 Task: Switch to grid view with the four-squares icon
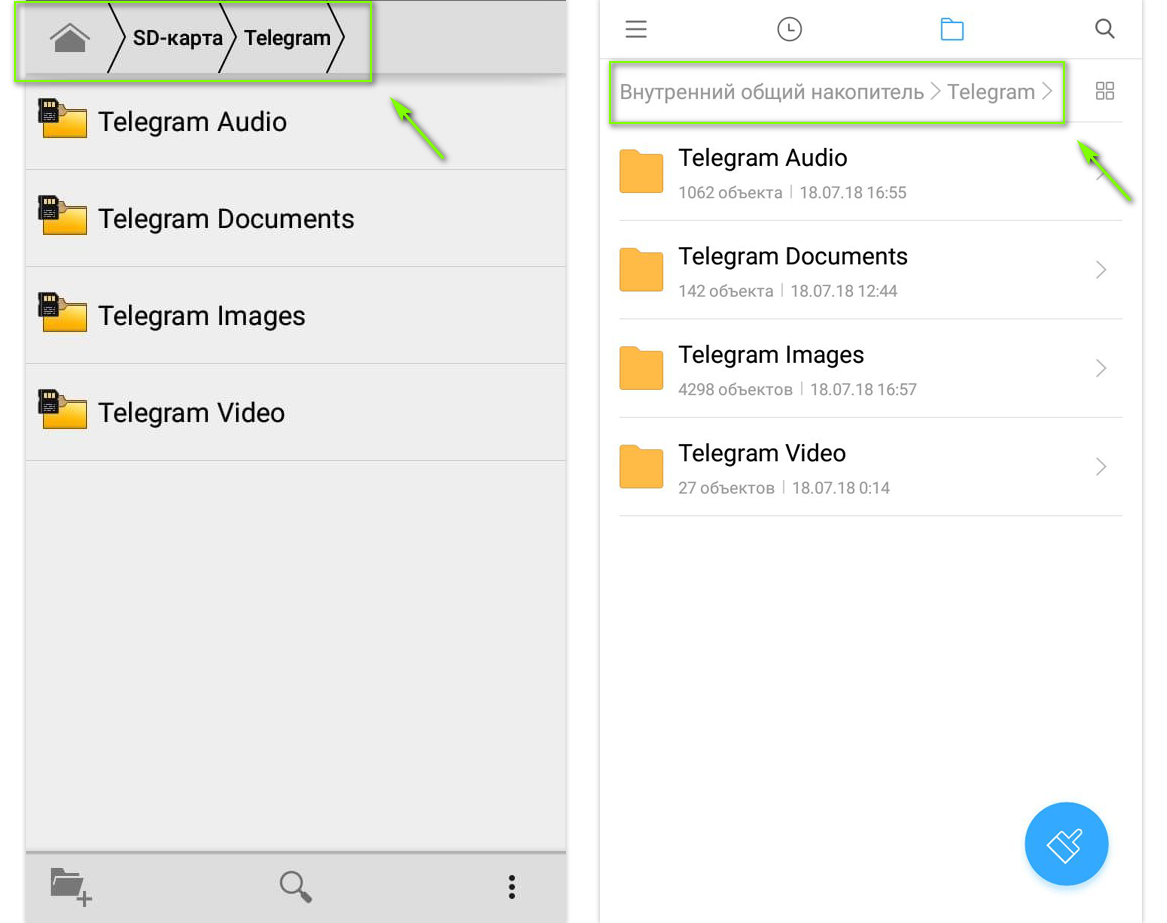[x=1104, y=92]
